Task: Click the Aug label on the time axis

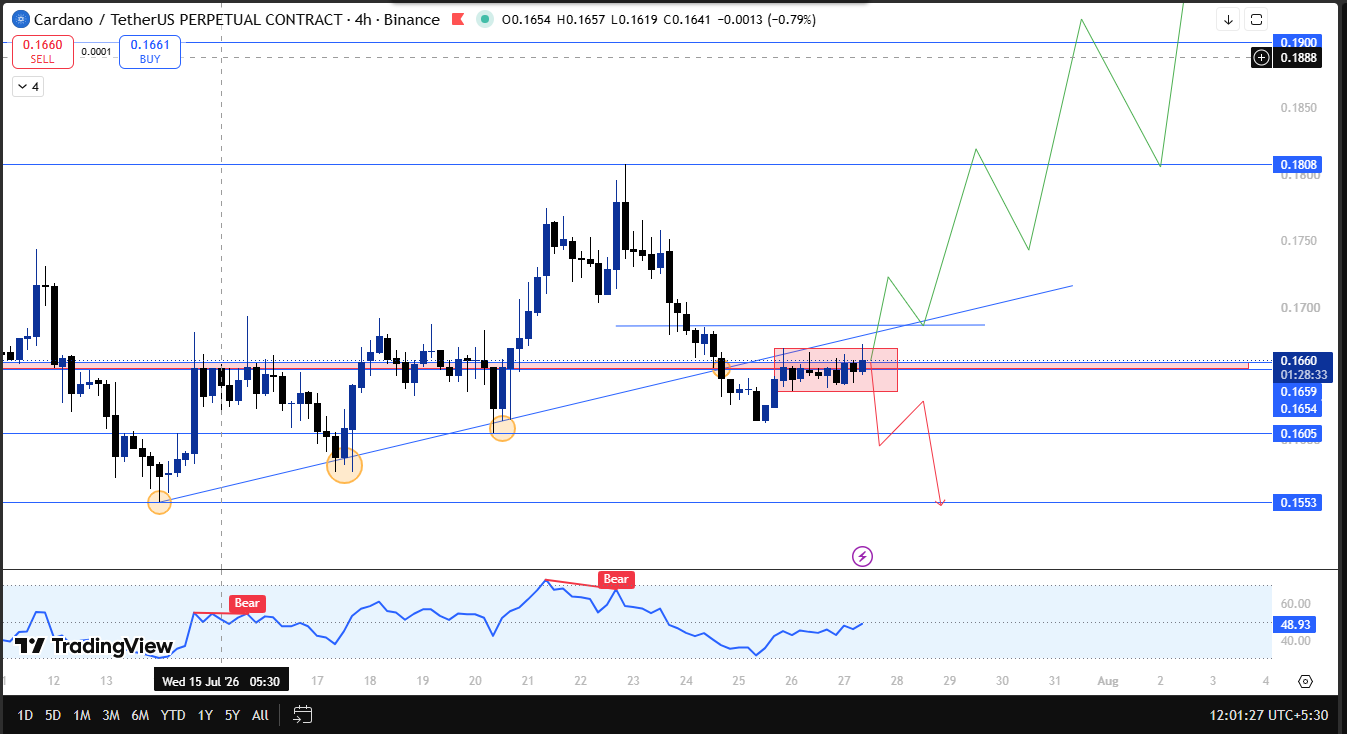Action: pos(1107,681)
